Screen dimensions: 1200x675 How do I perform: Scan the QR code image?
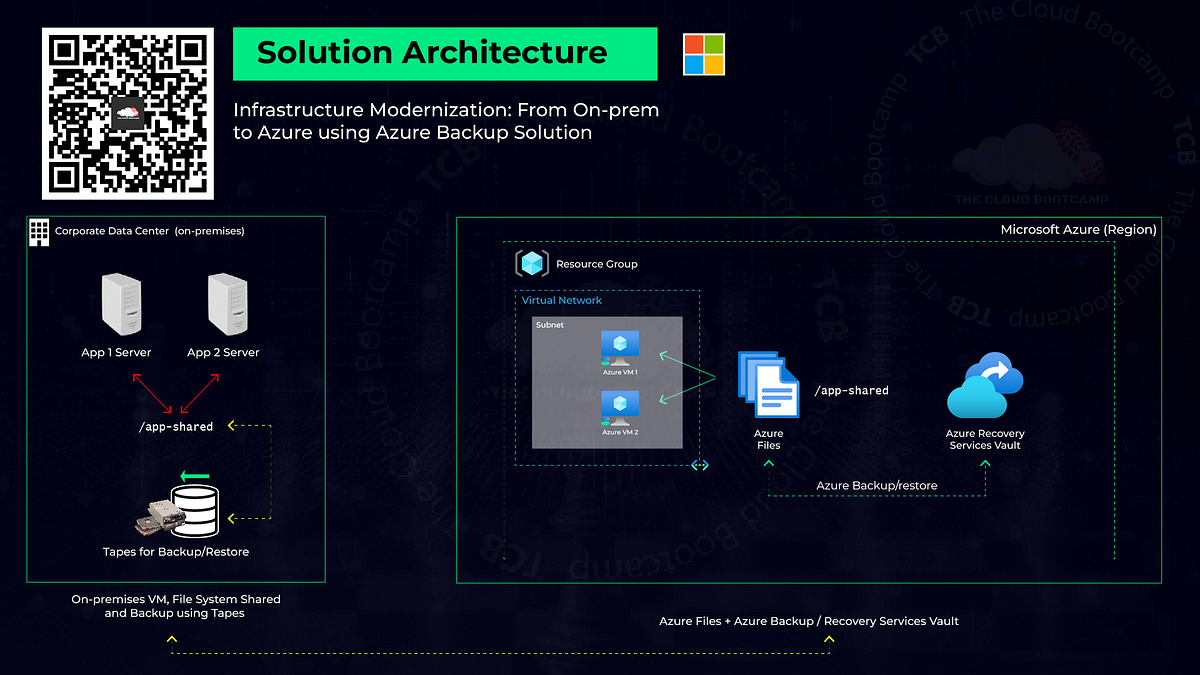coord(127,113)
